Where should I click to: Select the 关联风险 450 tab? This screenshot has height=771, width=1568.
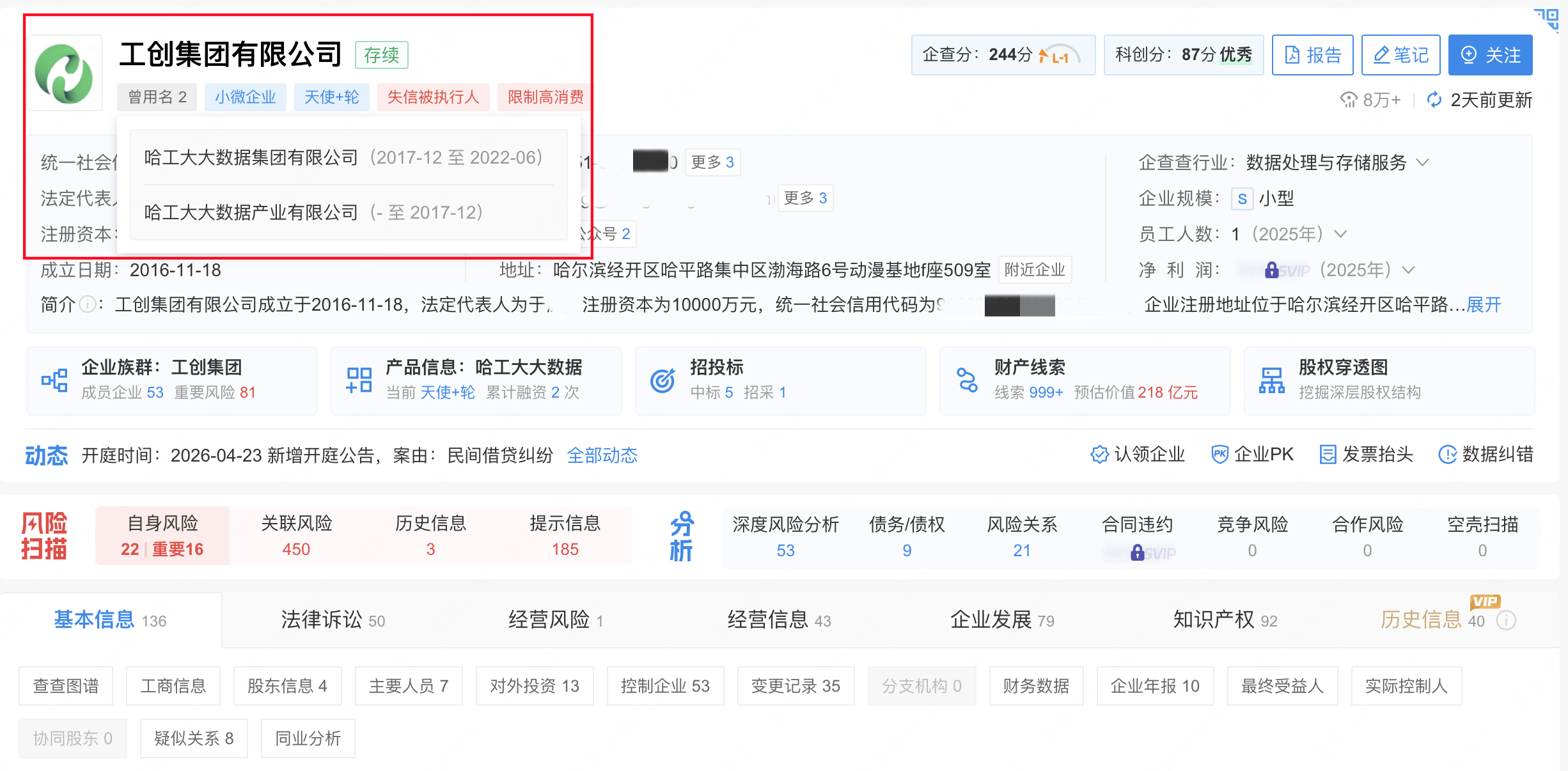tap(297, 536)
